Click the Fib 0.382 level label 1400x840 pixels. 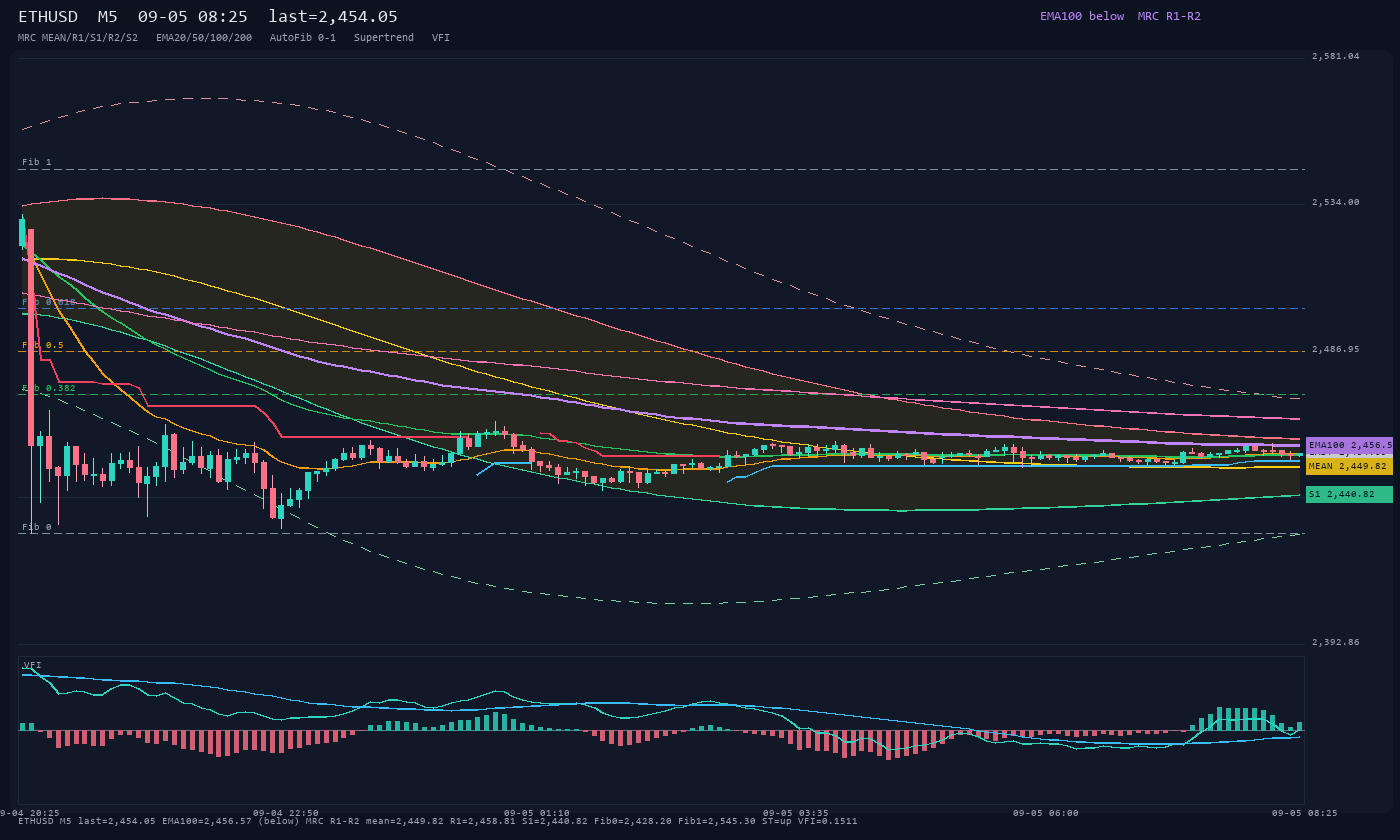[x=49, y=388]
